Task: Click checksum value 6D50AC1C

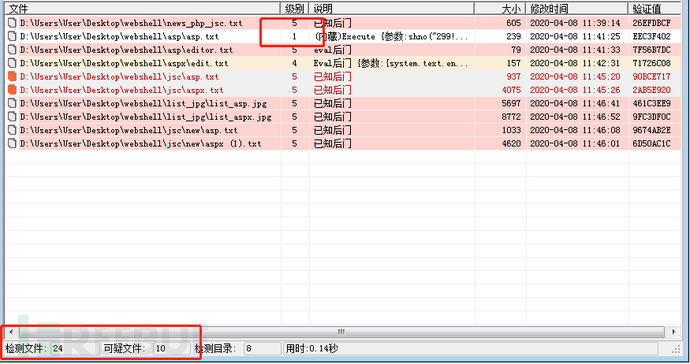Action: point(652,143)
